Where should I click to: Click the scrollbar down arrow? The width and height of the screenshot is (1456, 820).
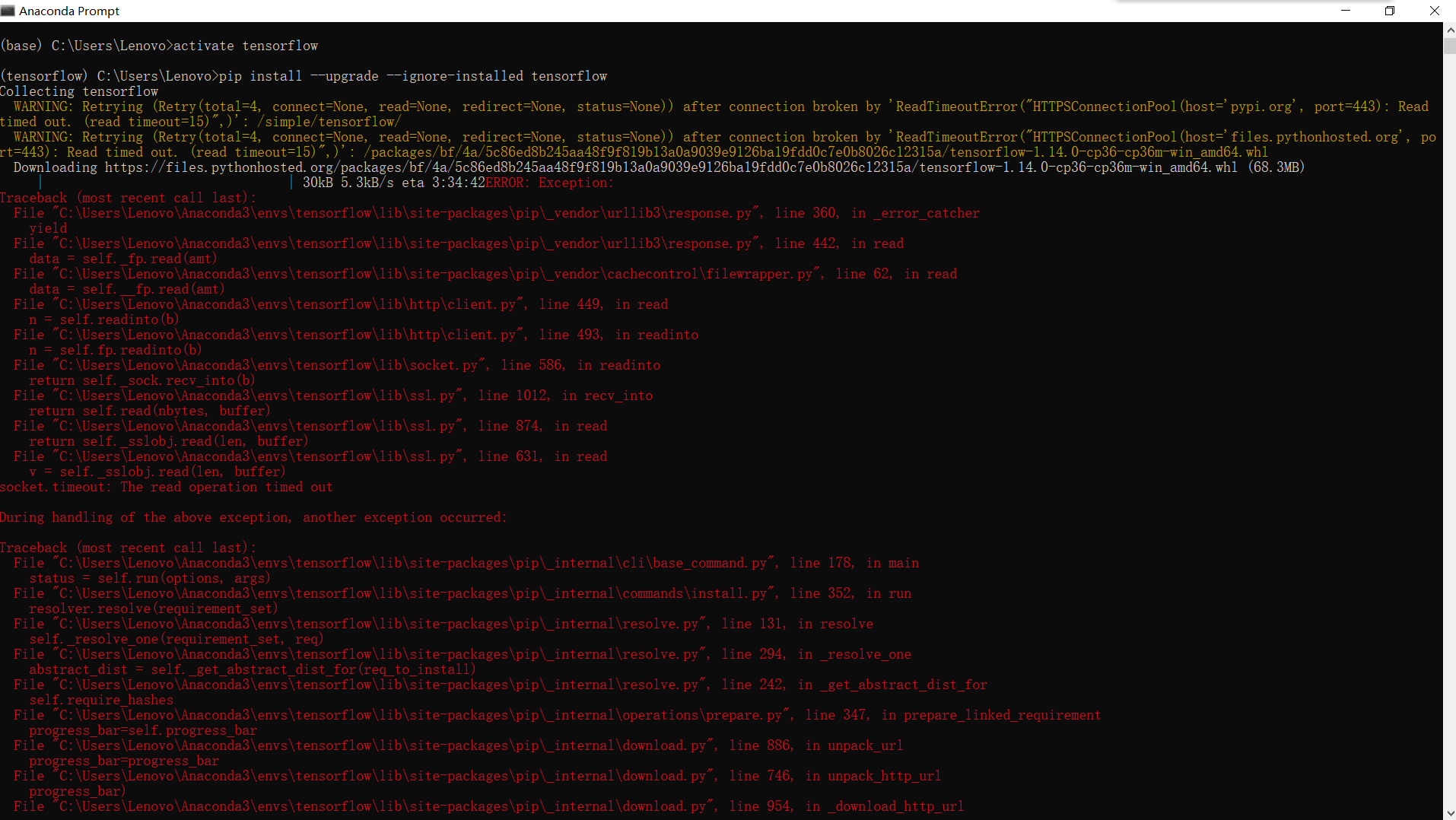tap(1449, 813)
